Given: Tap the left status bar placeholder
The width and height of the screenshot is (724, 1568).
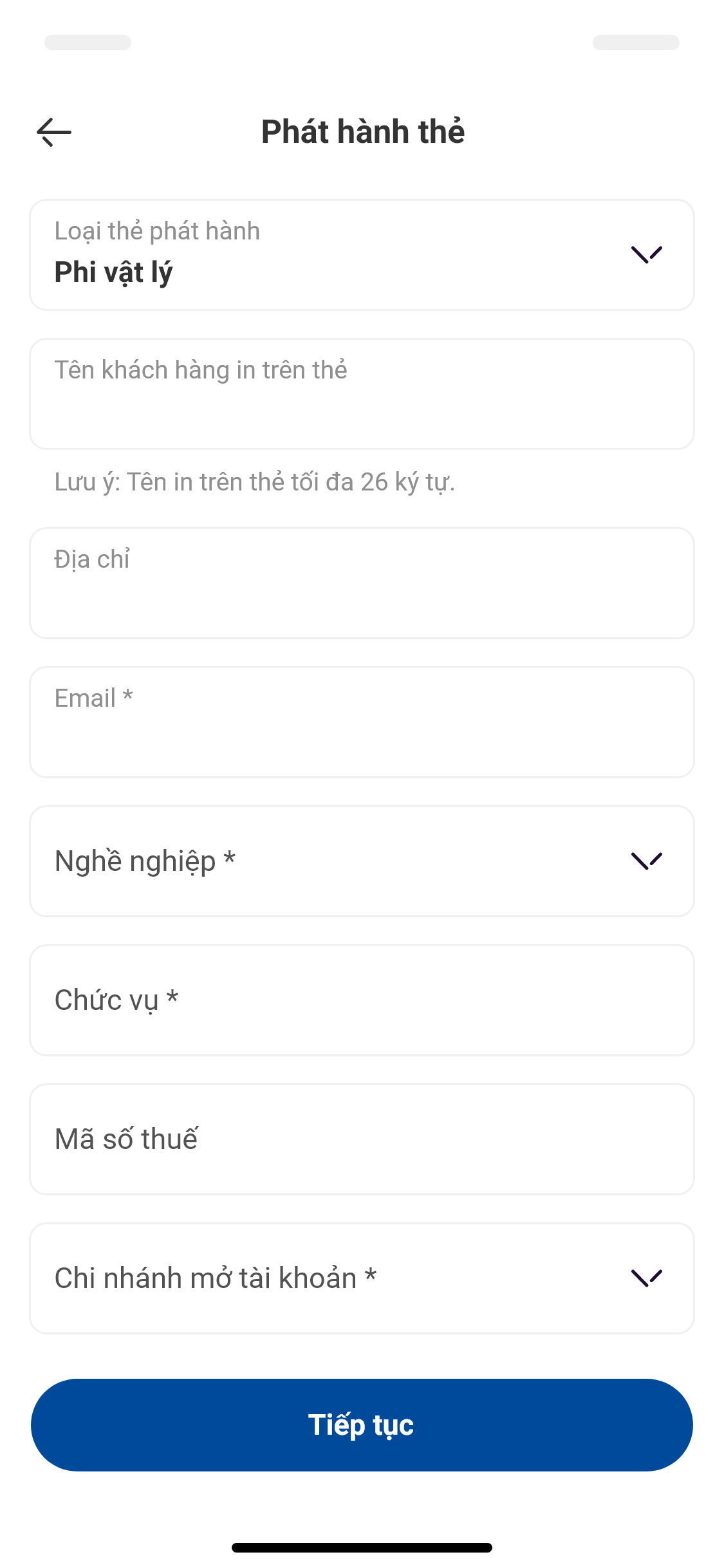Looking at the screenshot, I should click(88, 42).
